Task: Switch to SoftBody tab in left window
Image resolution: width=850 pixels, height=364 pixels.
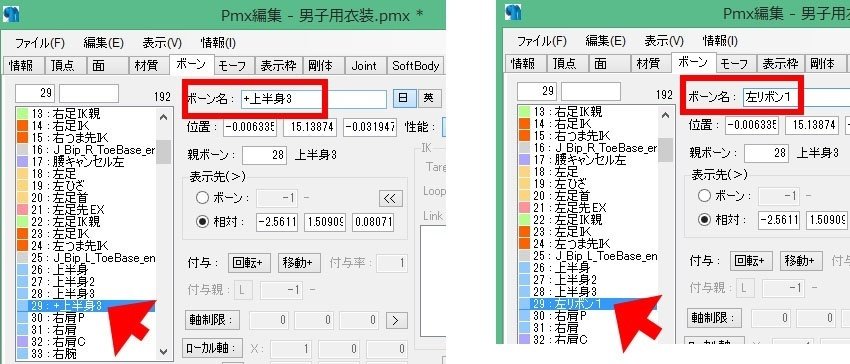Action: coord(415,66)
